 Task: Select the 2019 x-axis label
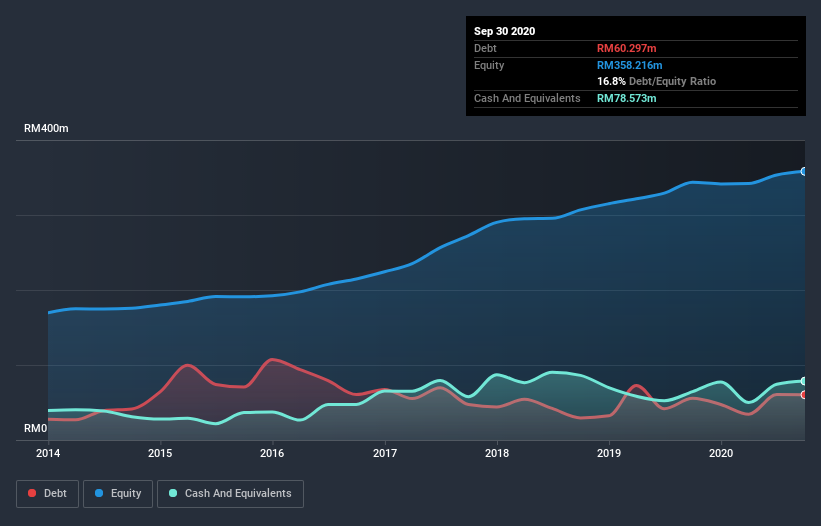point(609,453)
